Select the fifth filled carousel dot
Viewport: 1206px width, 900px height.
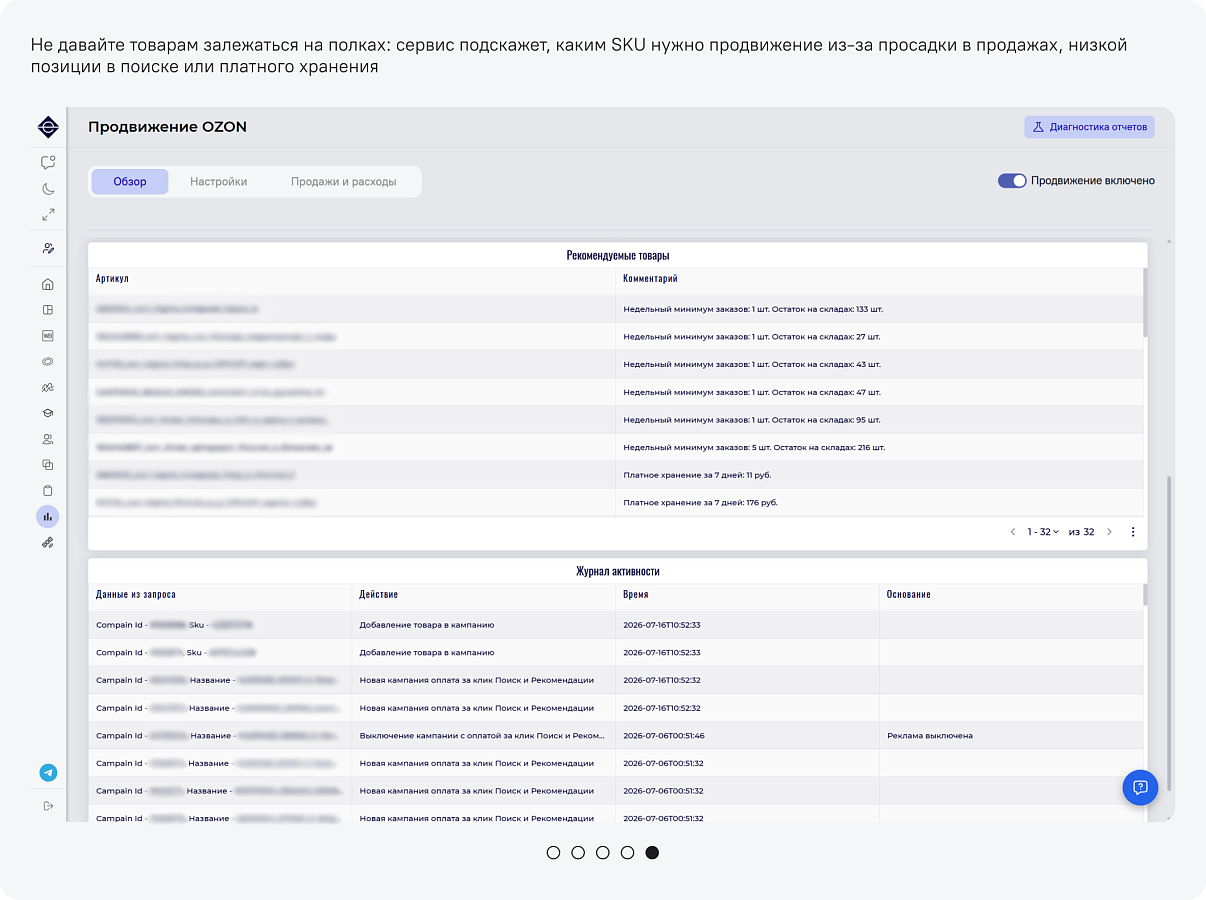click(652, 853)
